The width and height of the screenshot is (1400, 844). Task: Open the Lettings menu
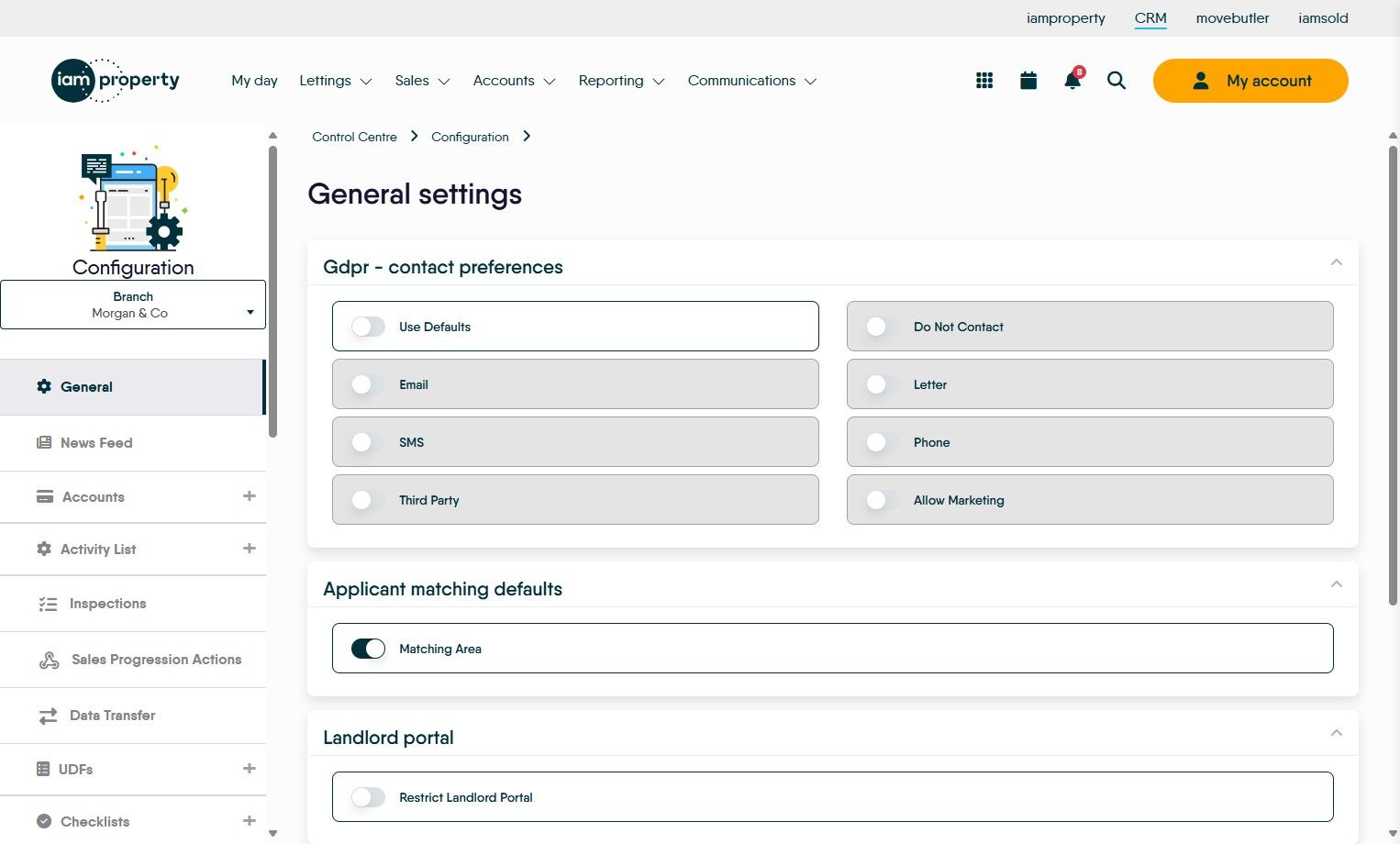coord(335,81)
